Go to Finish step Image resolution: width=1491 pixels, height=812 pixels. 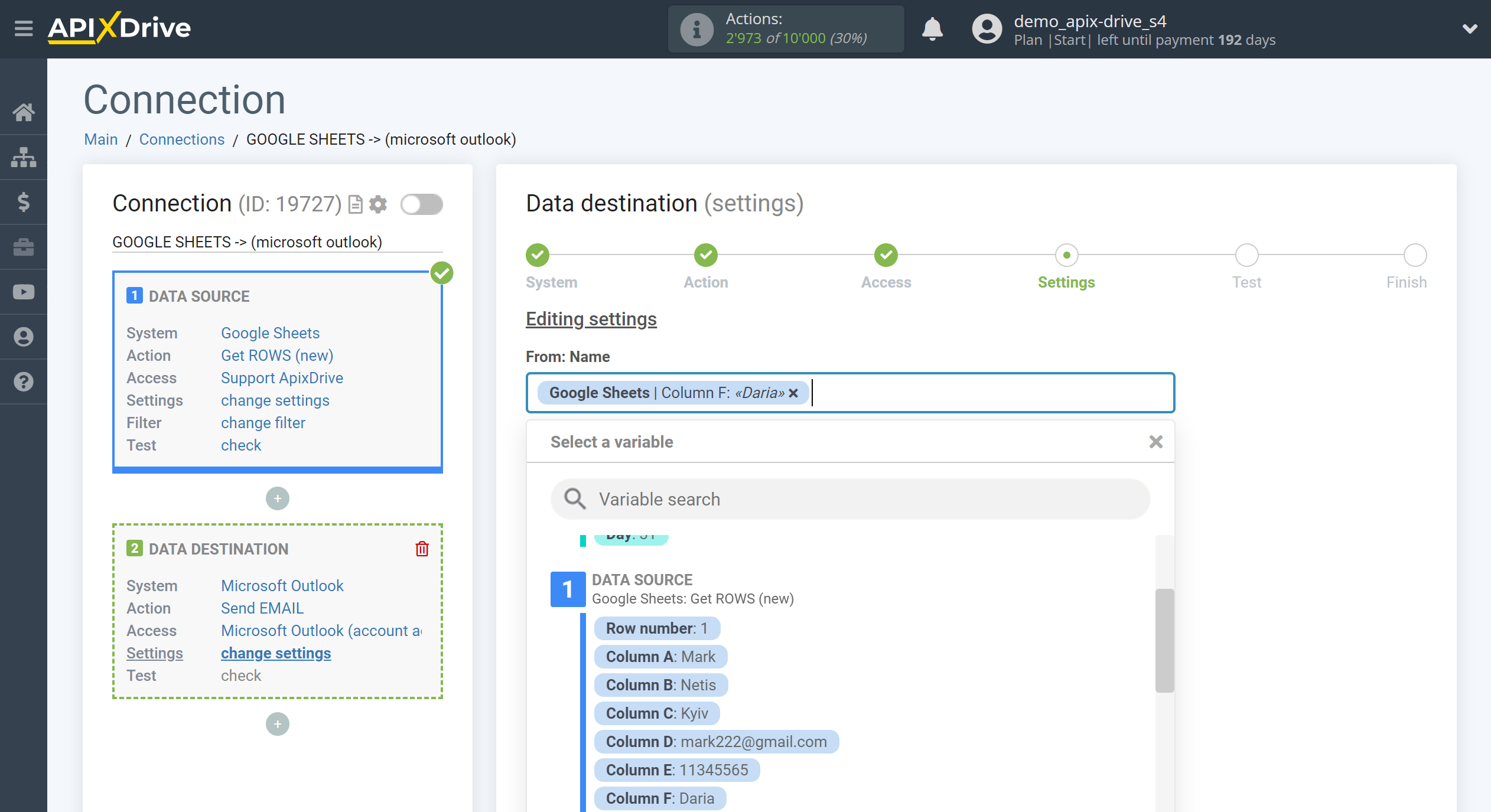[x=1415, y=255]
